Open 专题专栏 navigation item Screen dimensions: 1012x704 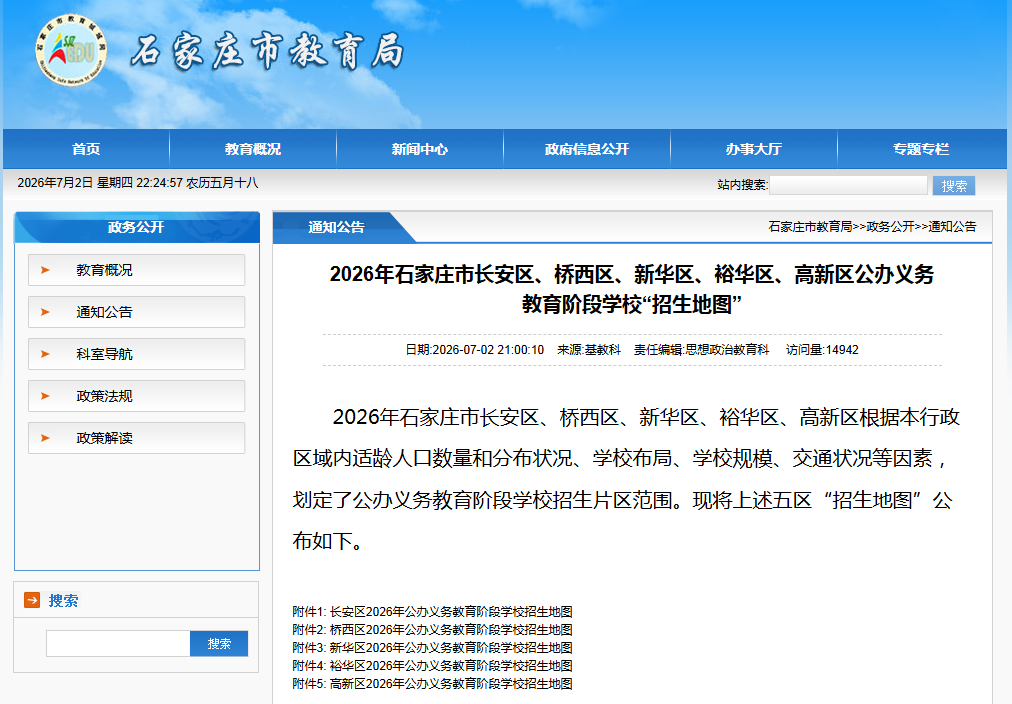point(921,149)
